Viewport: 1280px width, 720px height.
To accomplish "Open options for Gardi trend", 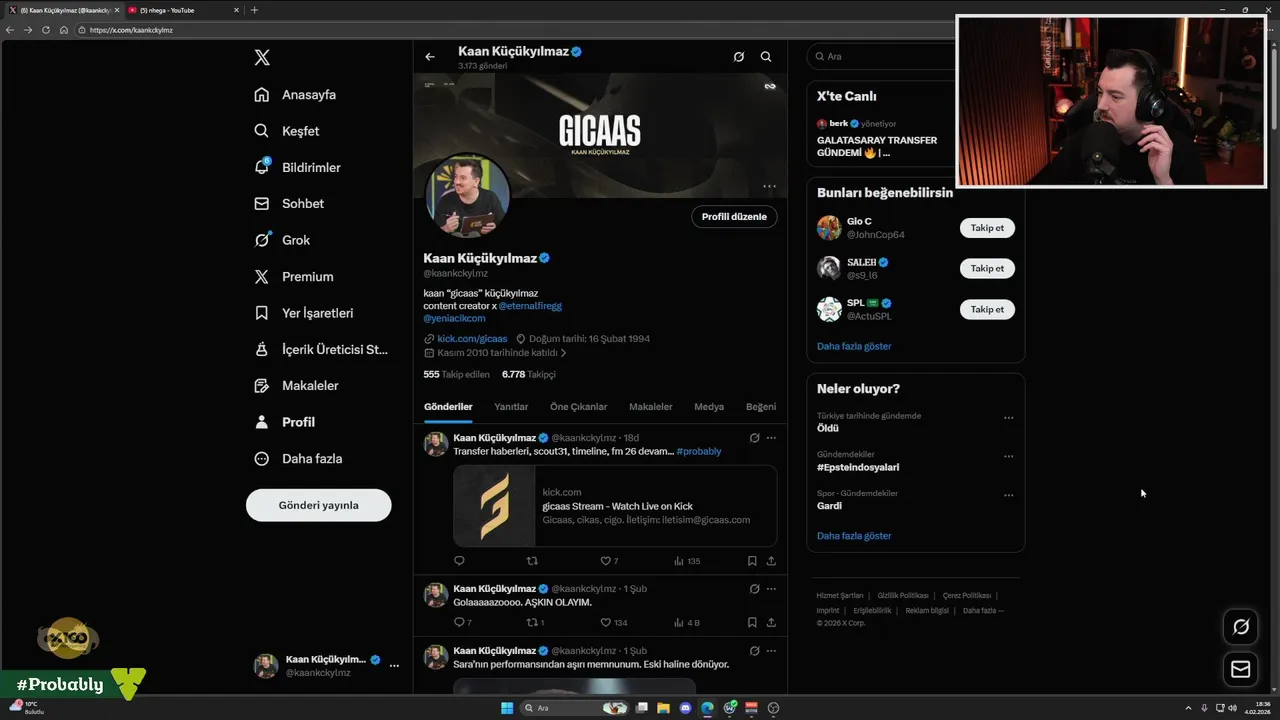I will tap(1008, 495).
